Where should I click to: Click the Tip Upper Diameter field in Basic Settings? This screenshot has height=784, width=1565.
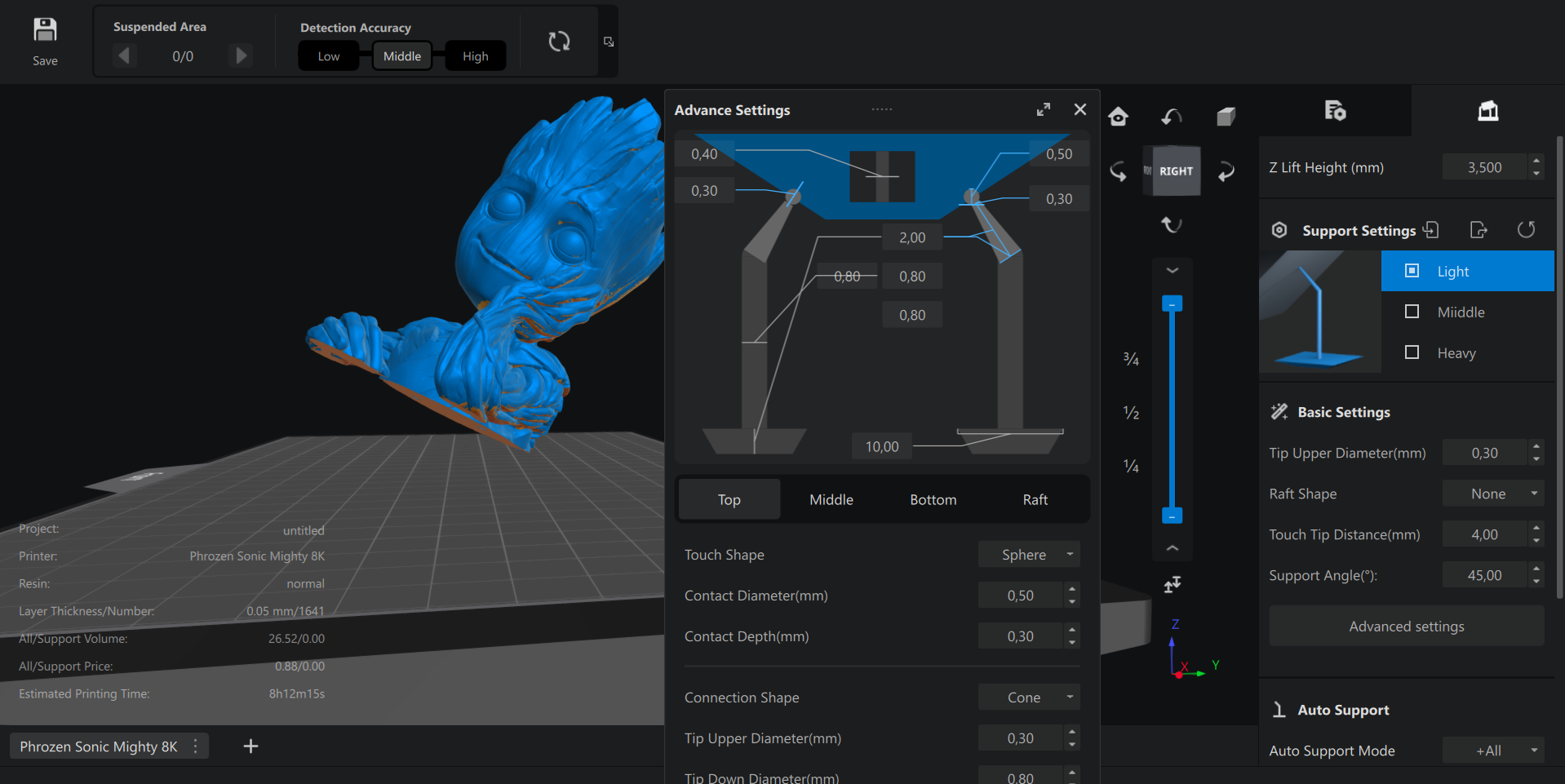(1485, 453)
